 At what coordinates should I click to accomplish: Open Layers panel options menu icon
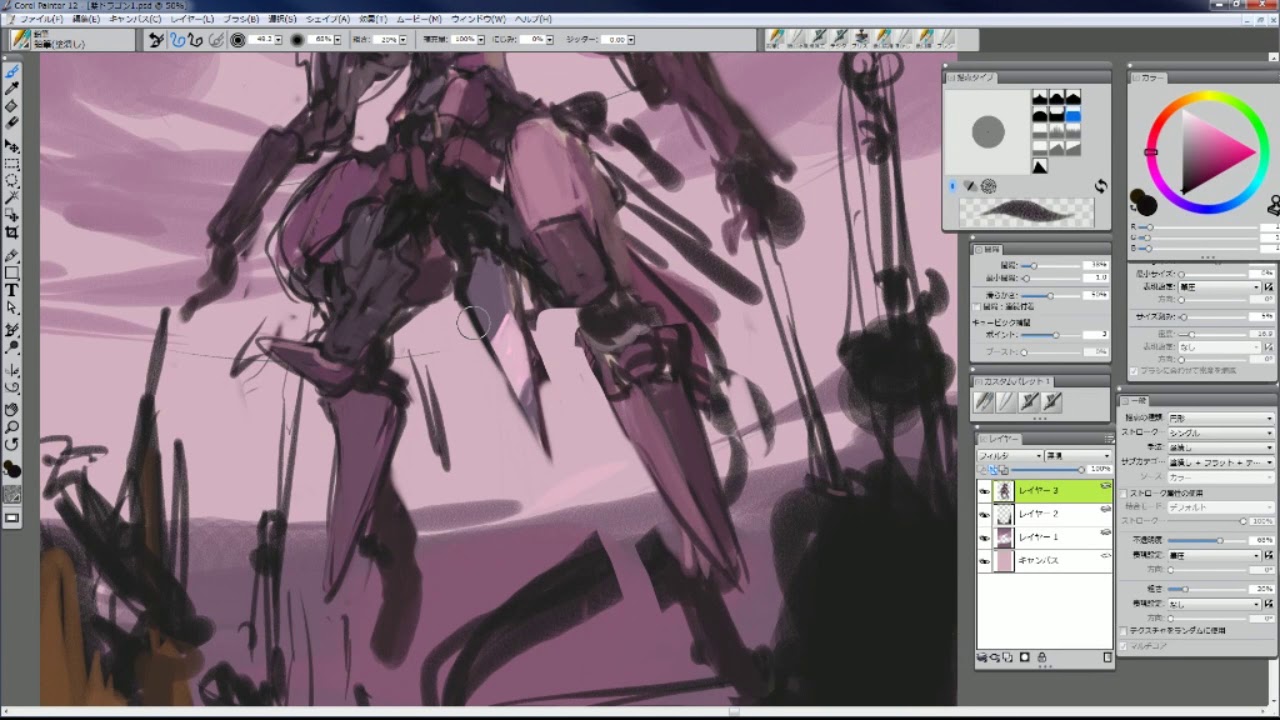1108,439
